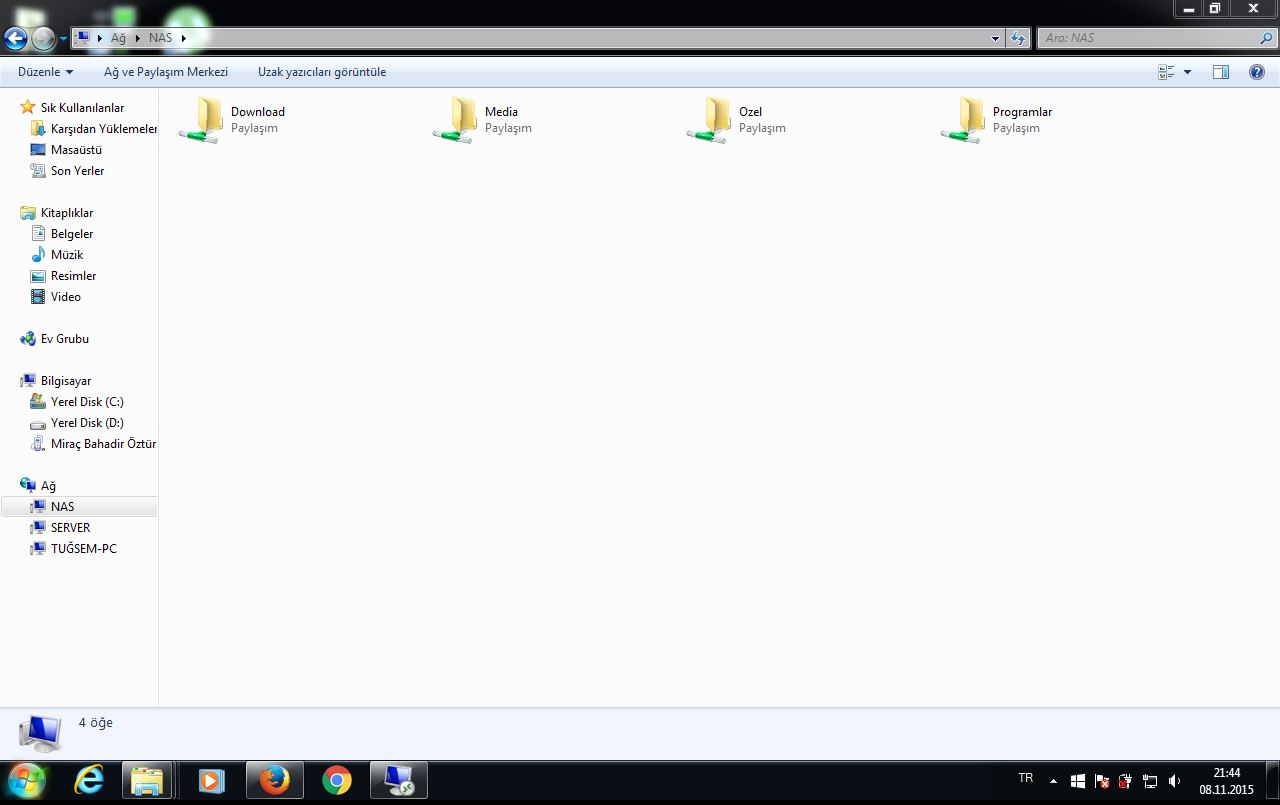Expand the arrow after NAS breadcrumb
1280x805 pixels.
point(184,38)
